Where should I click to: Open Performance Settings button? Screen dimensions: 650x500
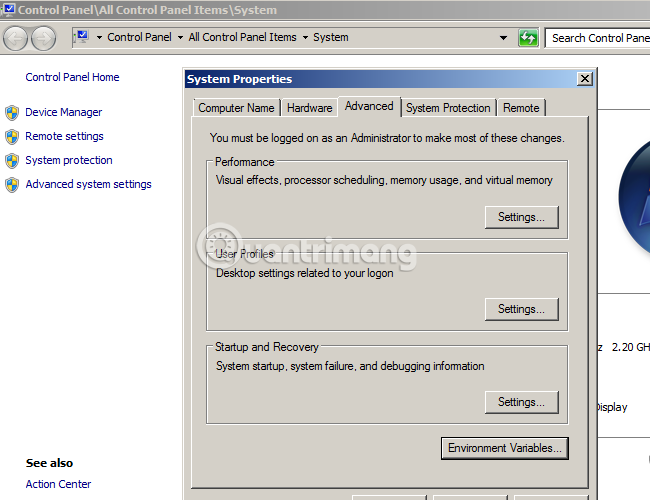[521, 217]
